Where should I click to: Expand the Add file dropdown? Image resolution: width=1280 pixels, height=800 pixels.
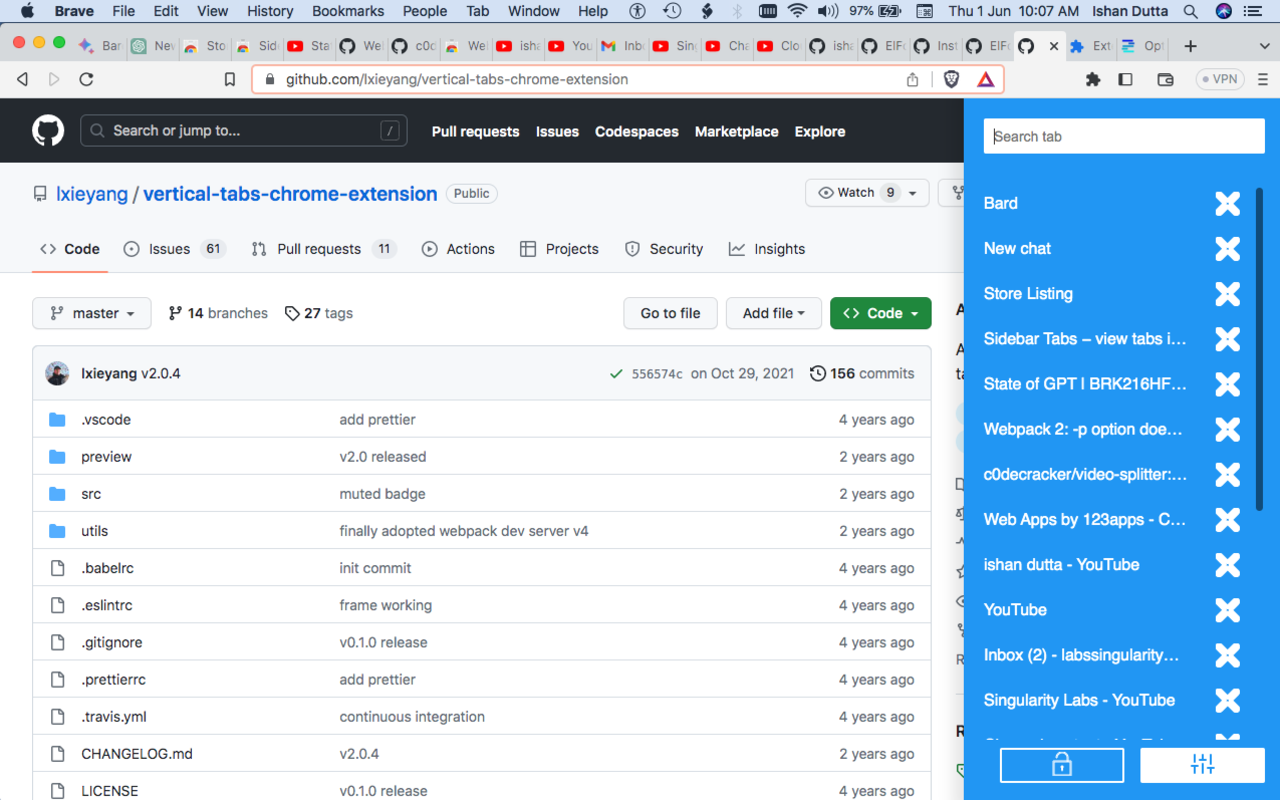pos(773,313)
